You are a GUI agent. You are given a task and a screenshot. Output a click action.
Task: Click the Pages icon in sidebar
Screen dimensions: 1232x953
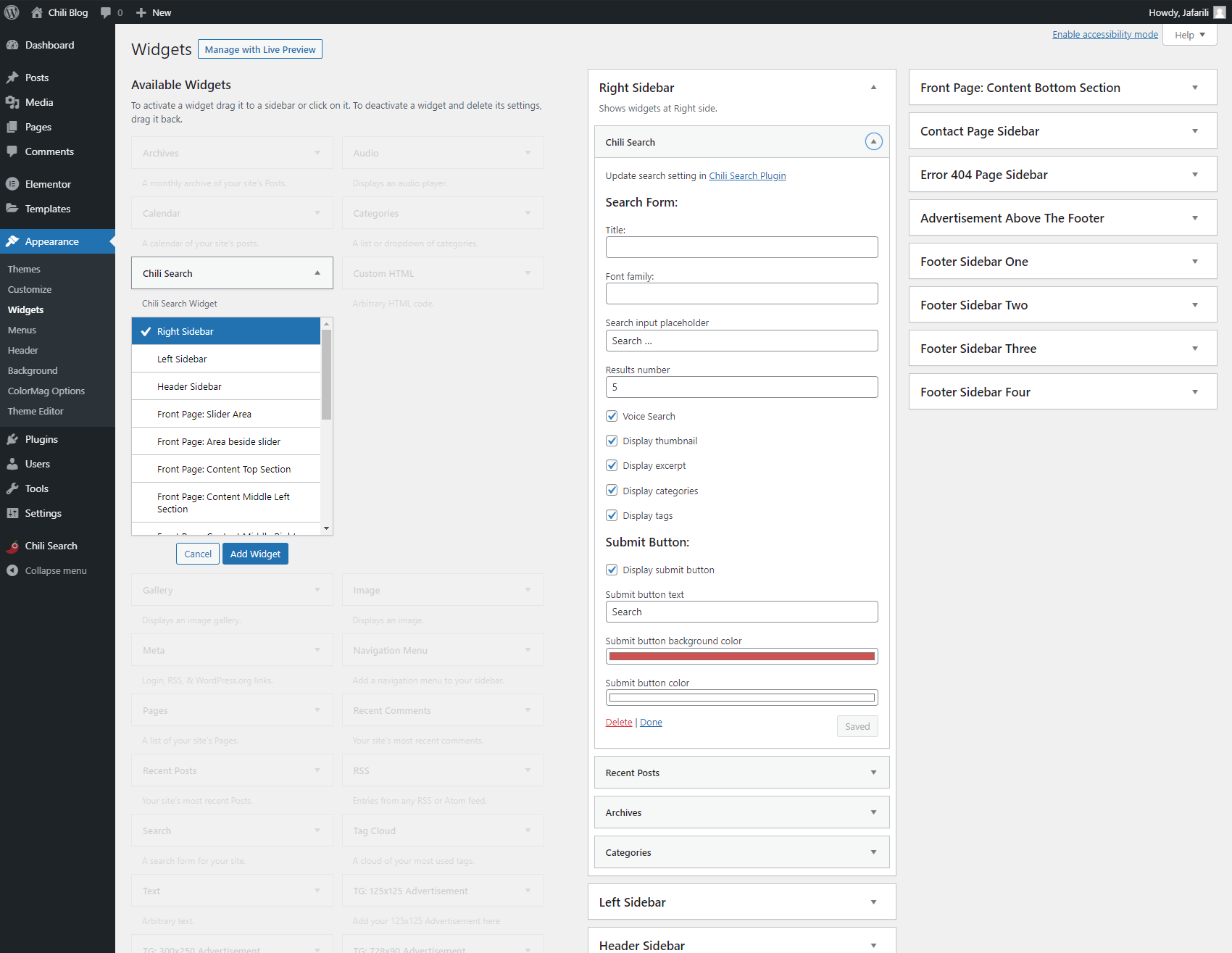(x=12, y=127)
